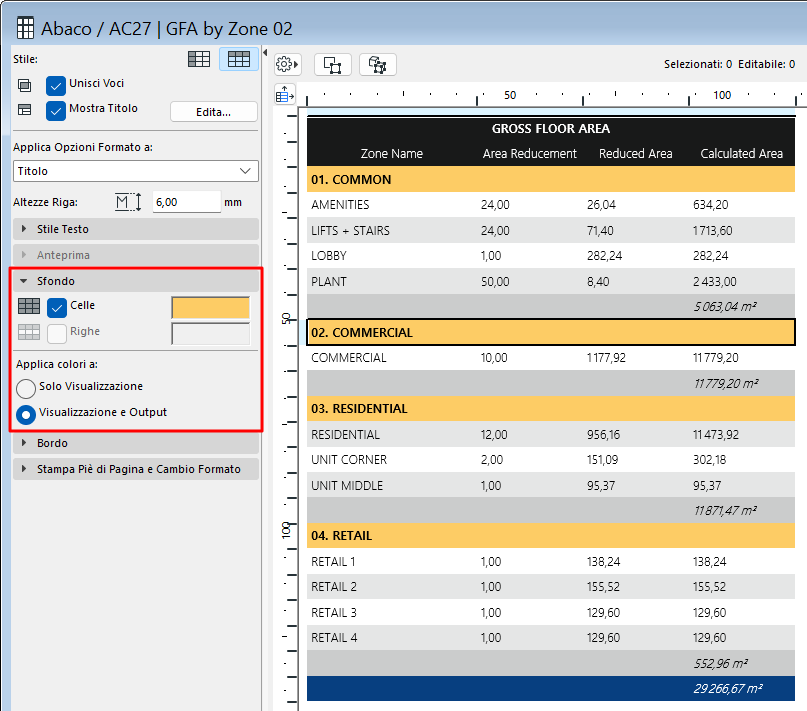Toggle the Mostra Titolo checkbox

tap(56, 109)
